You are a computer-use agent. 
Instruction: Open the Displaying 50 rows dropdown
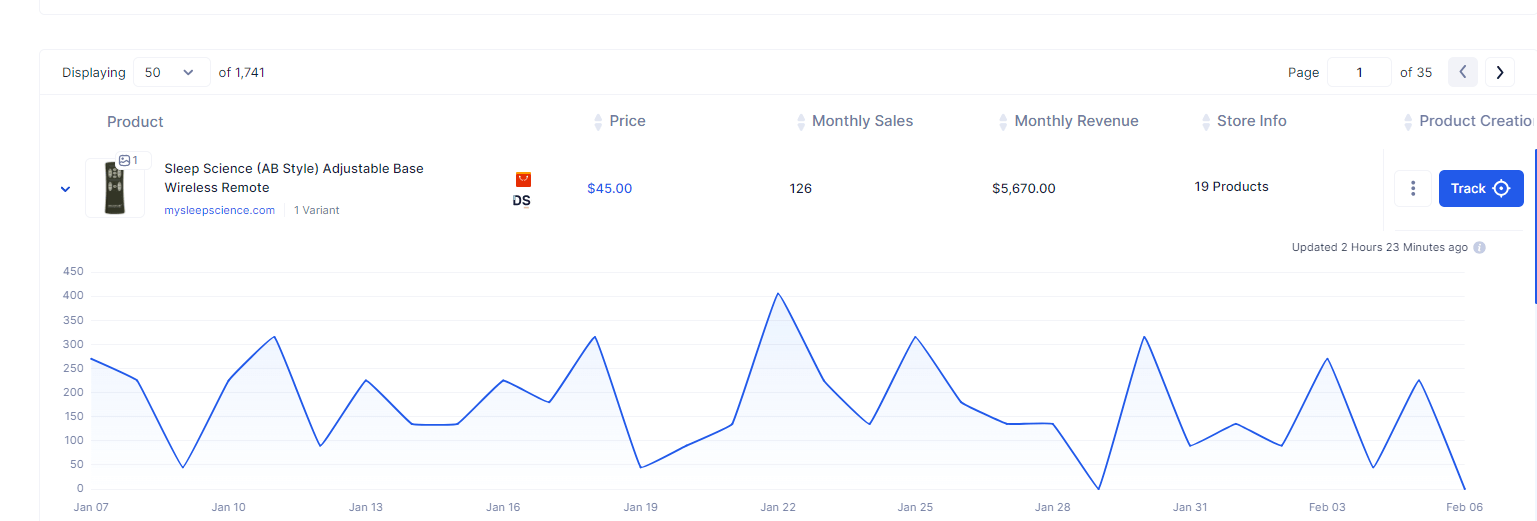click(x=171, y=72)
